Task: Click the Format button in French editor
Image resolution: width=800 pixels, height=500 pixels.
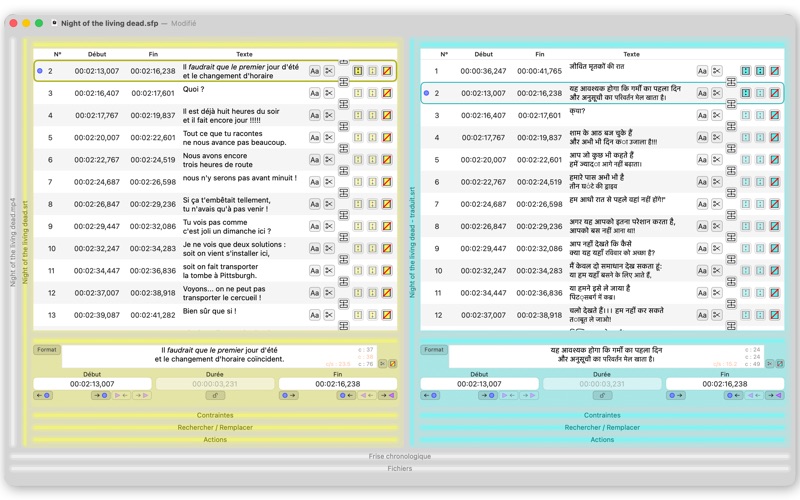Action: click(x=47, y=349)
